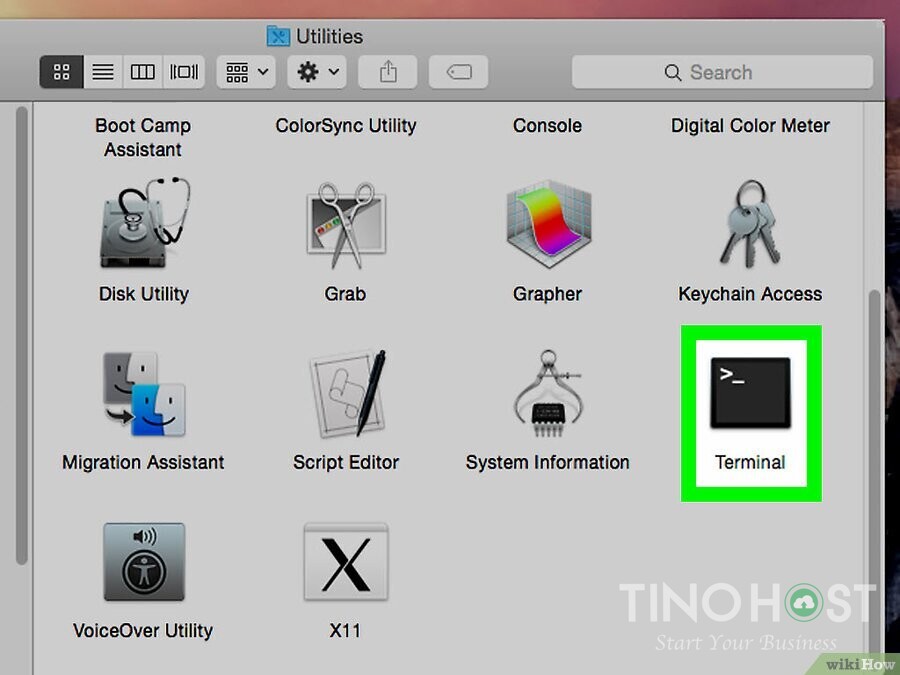Click the X11 name label
Screen dimensions: 900x675
tap(345, 631)
